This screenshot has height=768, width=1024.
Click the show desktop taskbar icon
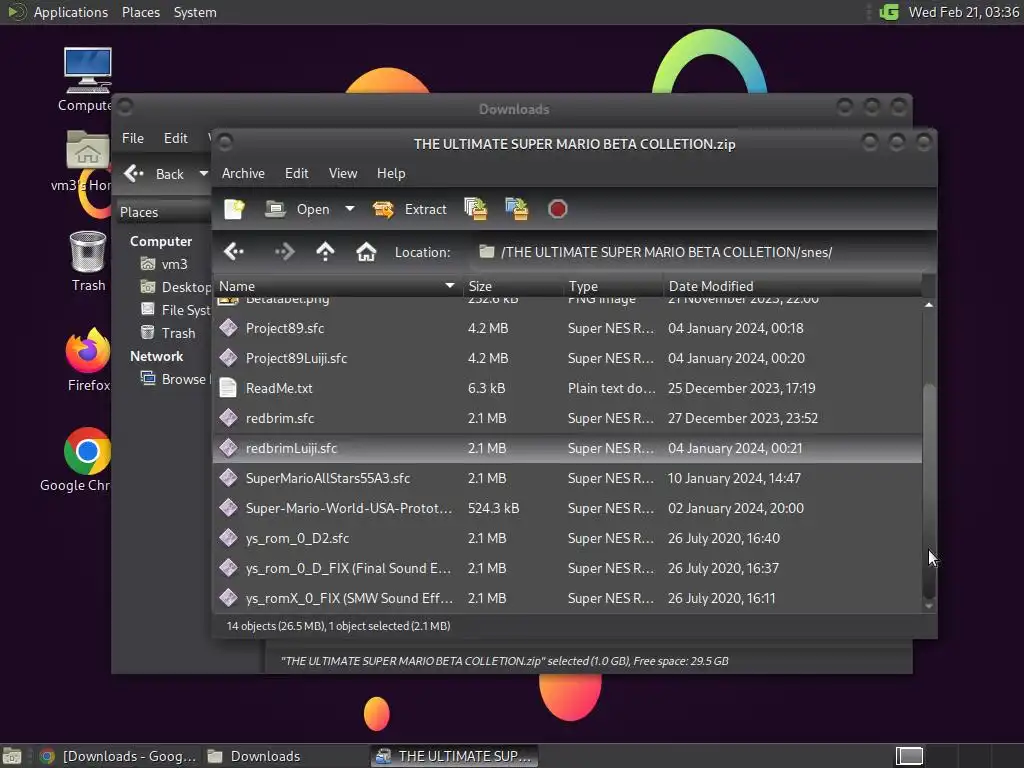12,756
